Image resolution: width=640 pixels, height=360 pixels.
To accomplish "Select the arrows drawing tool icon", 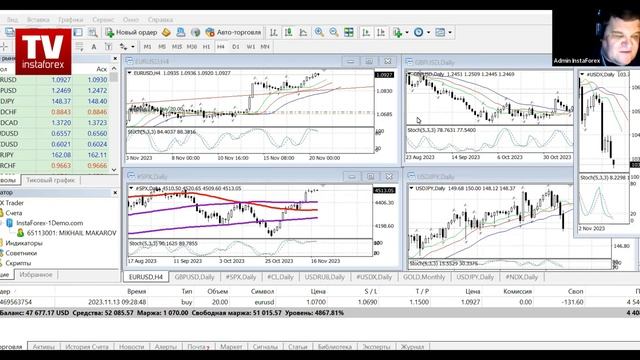I will coord(123,47).
